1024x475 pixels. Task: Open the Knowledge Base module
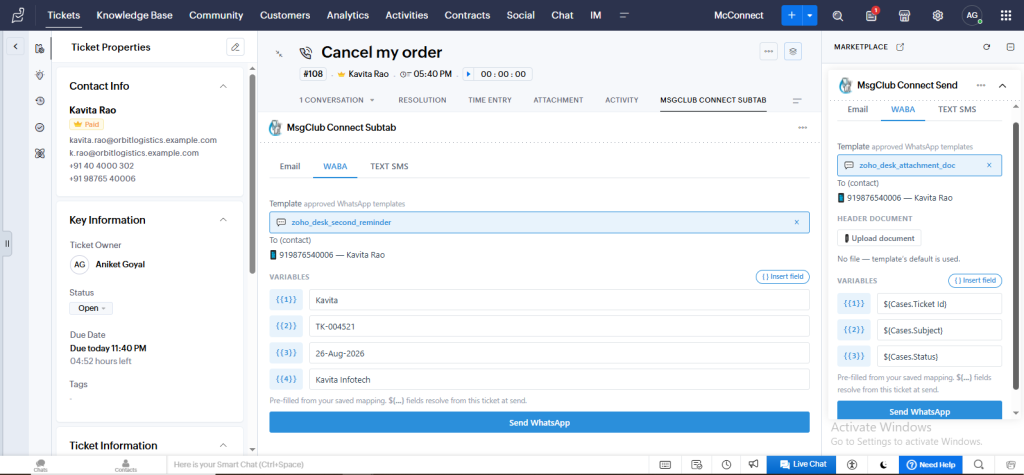135,15
